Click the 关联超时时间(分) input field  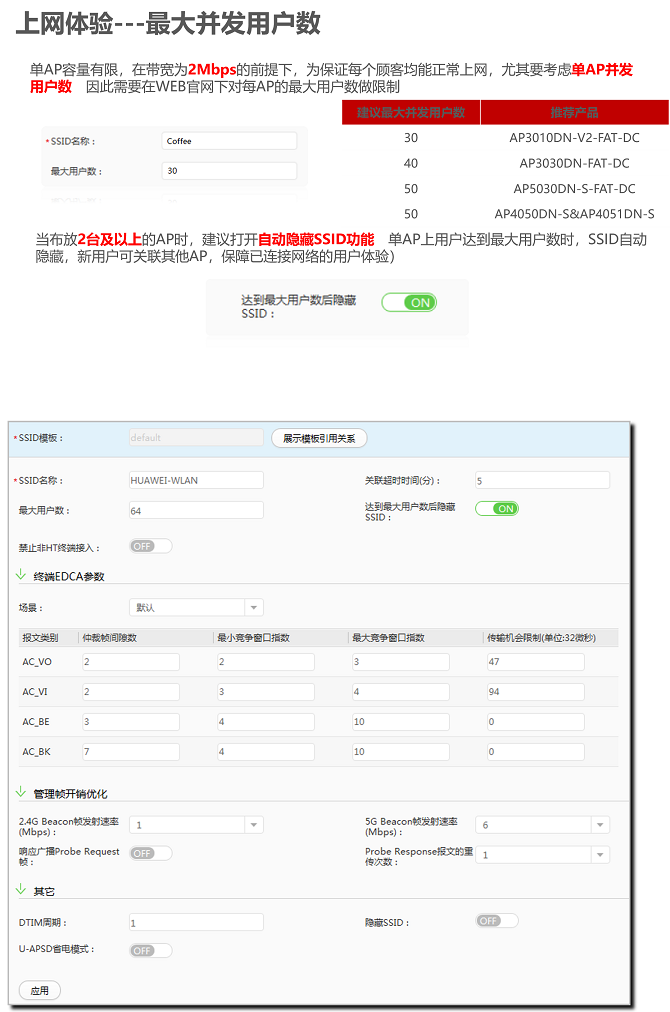point(541,480)
